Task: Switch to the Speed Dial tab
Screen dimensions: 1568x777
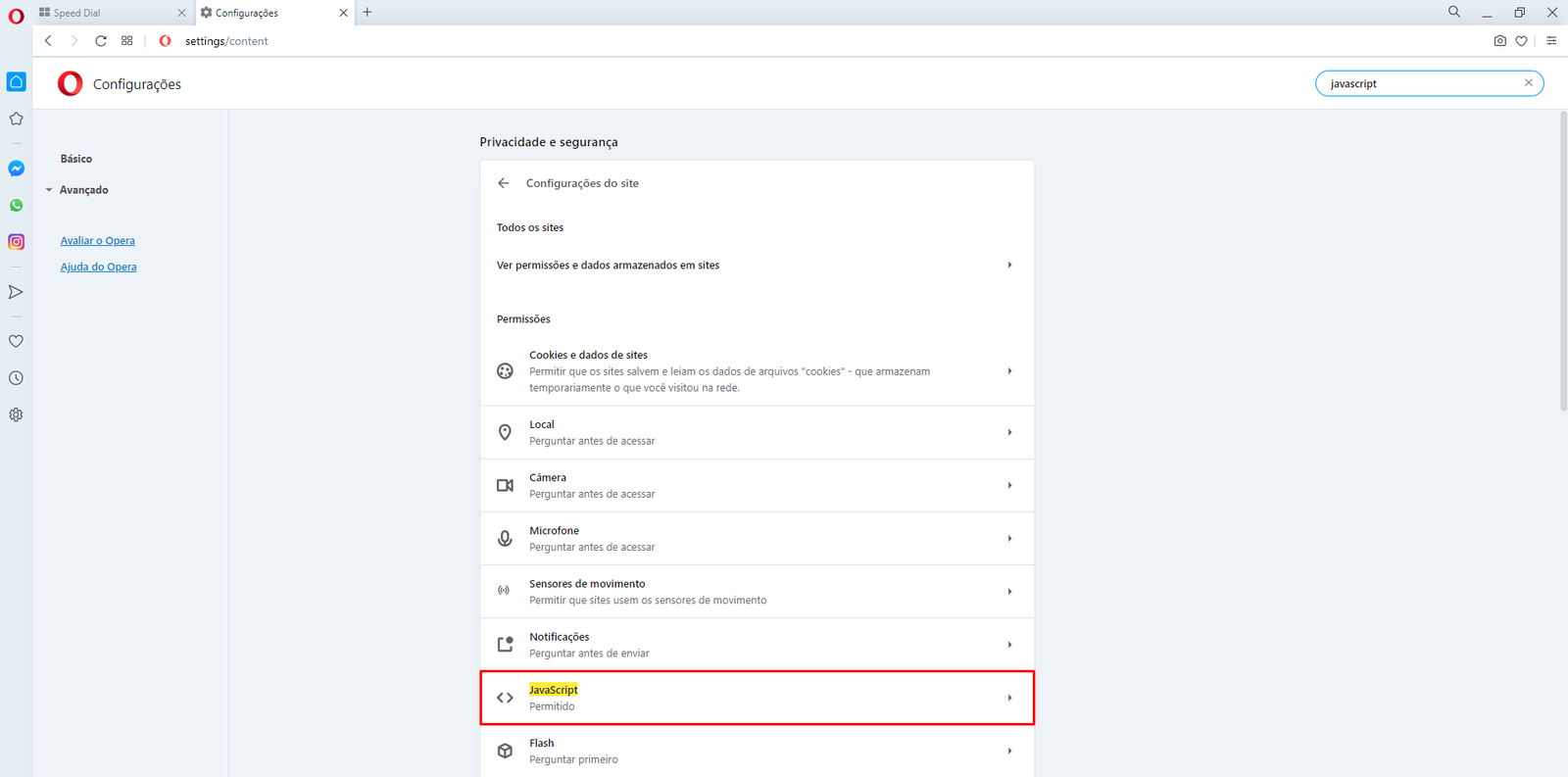Action: coord(108,13)
